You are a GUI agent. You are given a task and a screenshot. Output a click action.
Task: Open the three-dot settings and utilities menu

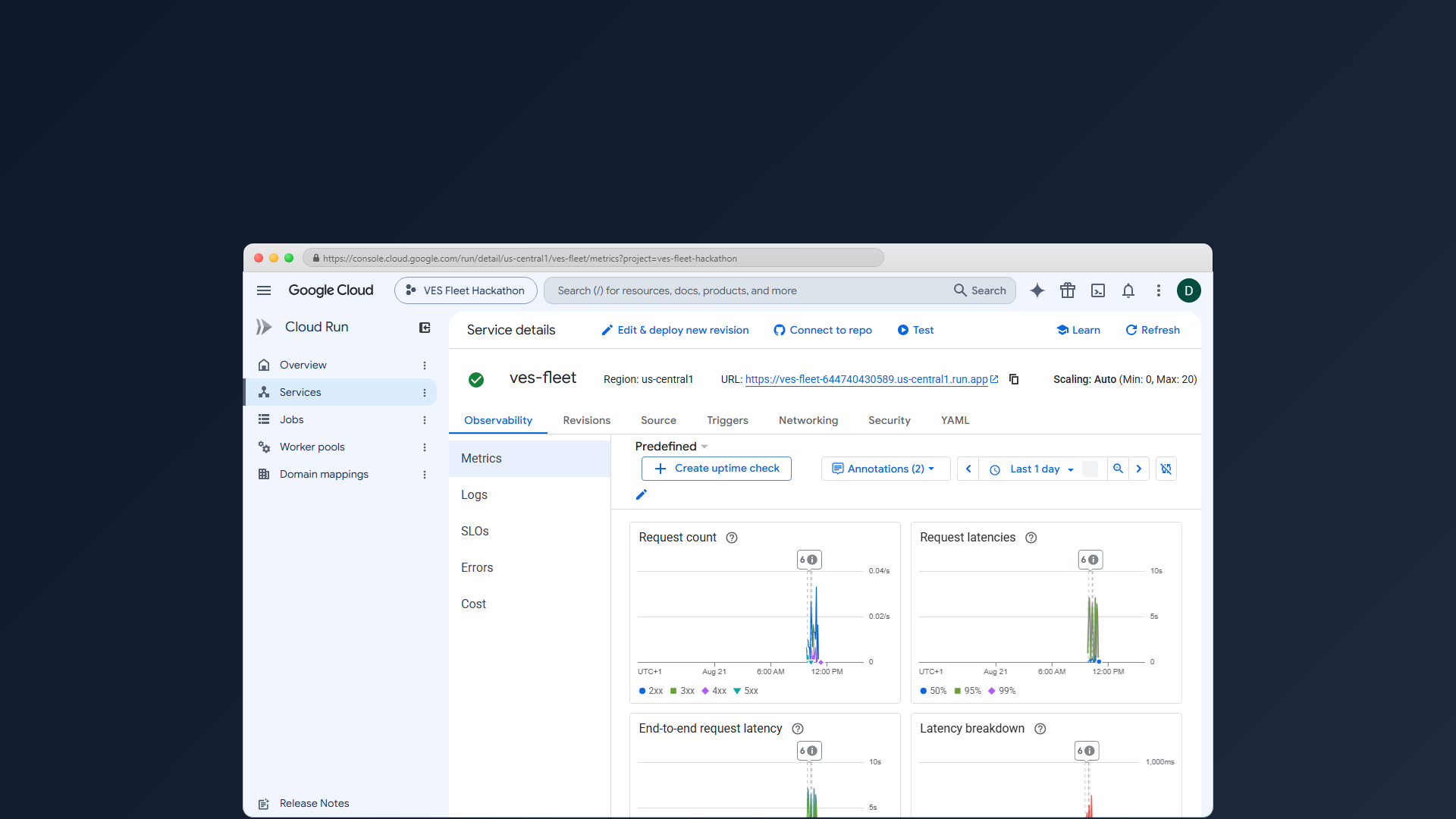pos(1159,290)
